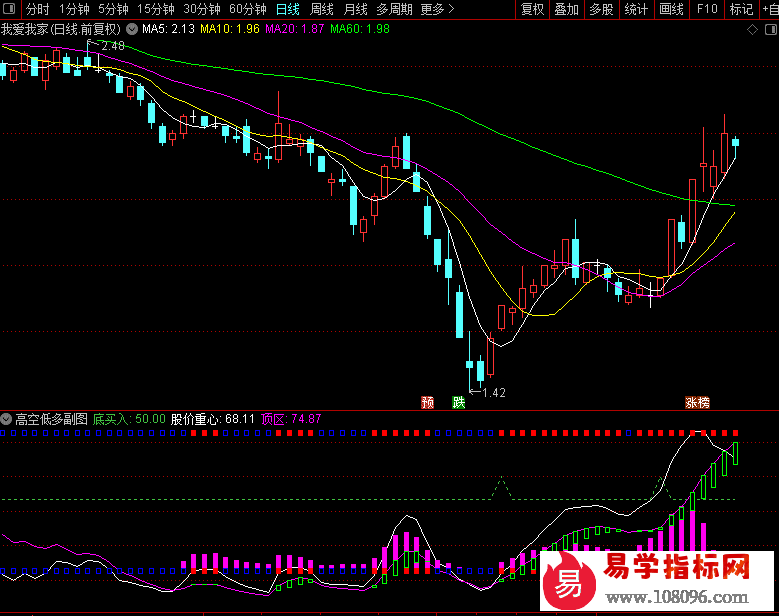Click the 叠加 overlay button
The image size is (779, 616).
[566, 9]
